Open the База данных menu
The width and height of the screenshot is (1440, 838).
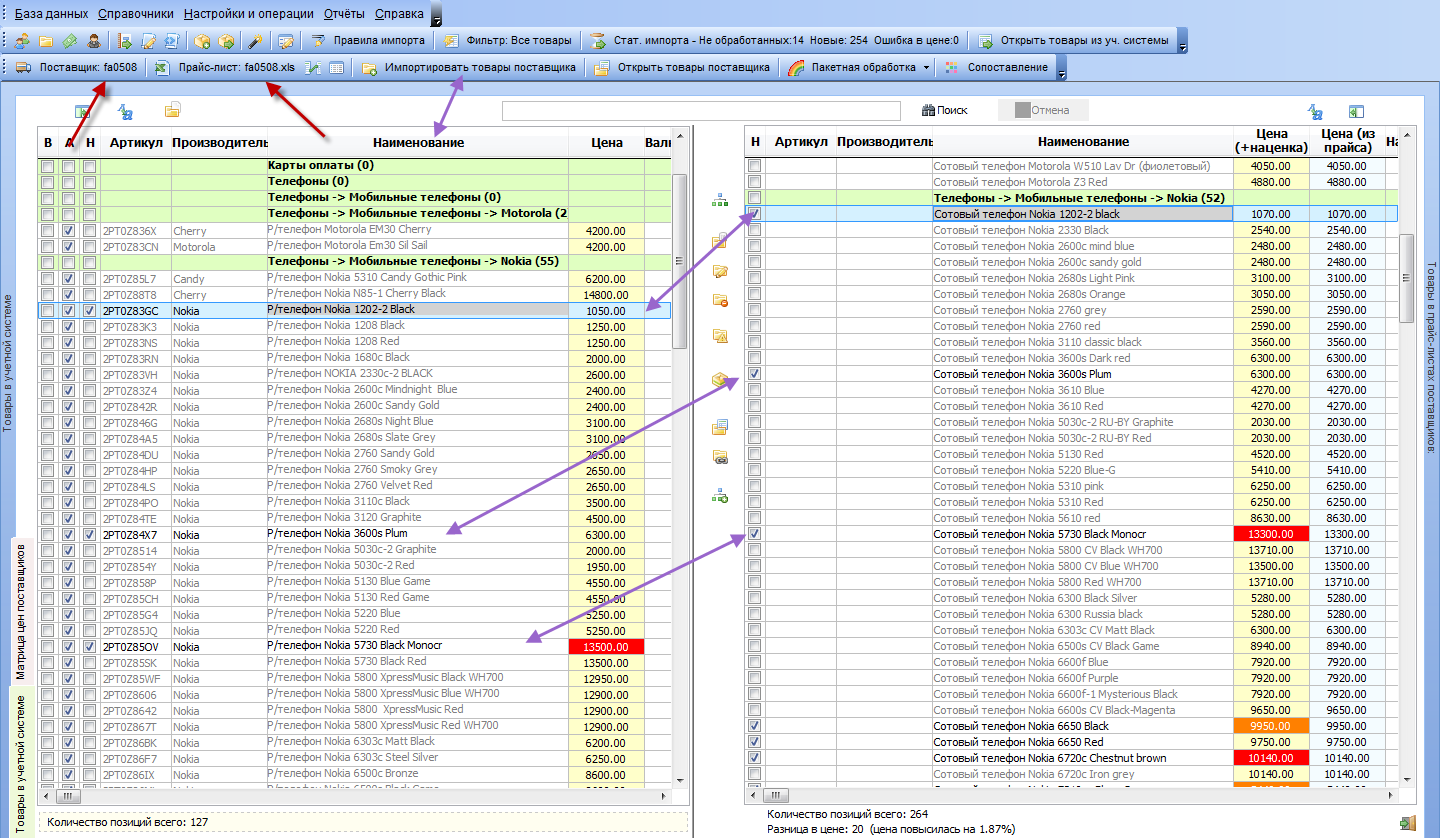(52, 14)
